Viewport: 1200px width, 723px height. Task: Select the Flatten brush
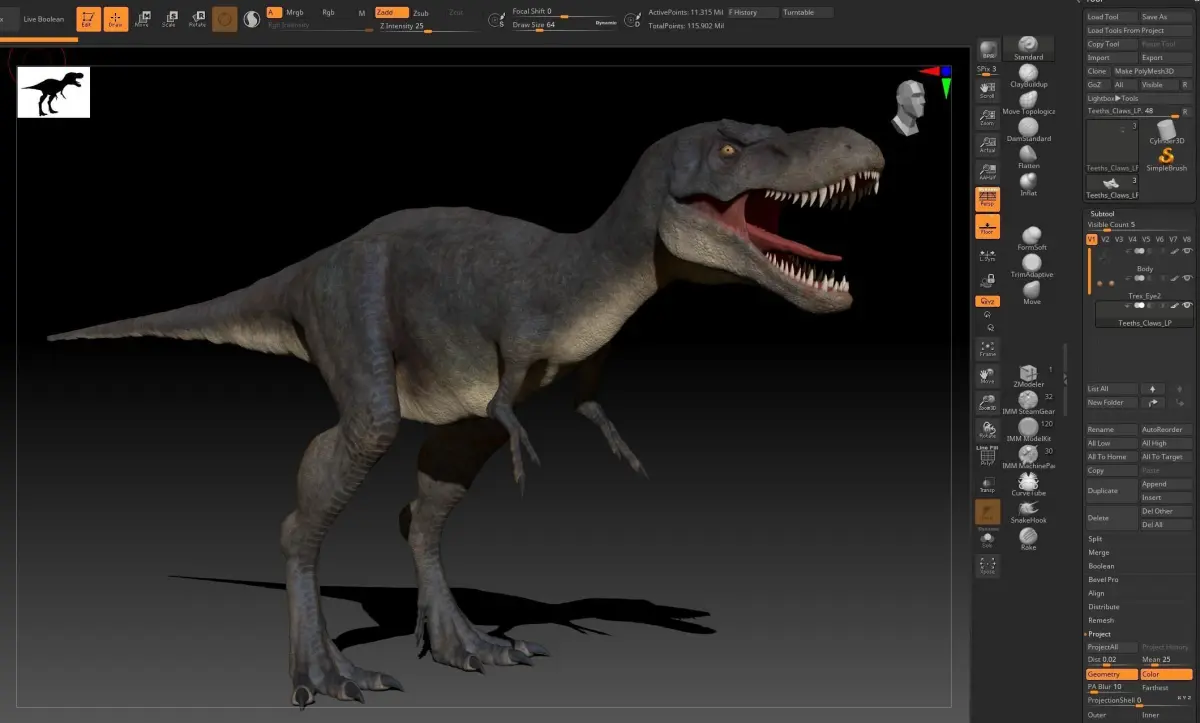tap(1028, 156)
